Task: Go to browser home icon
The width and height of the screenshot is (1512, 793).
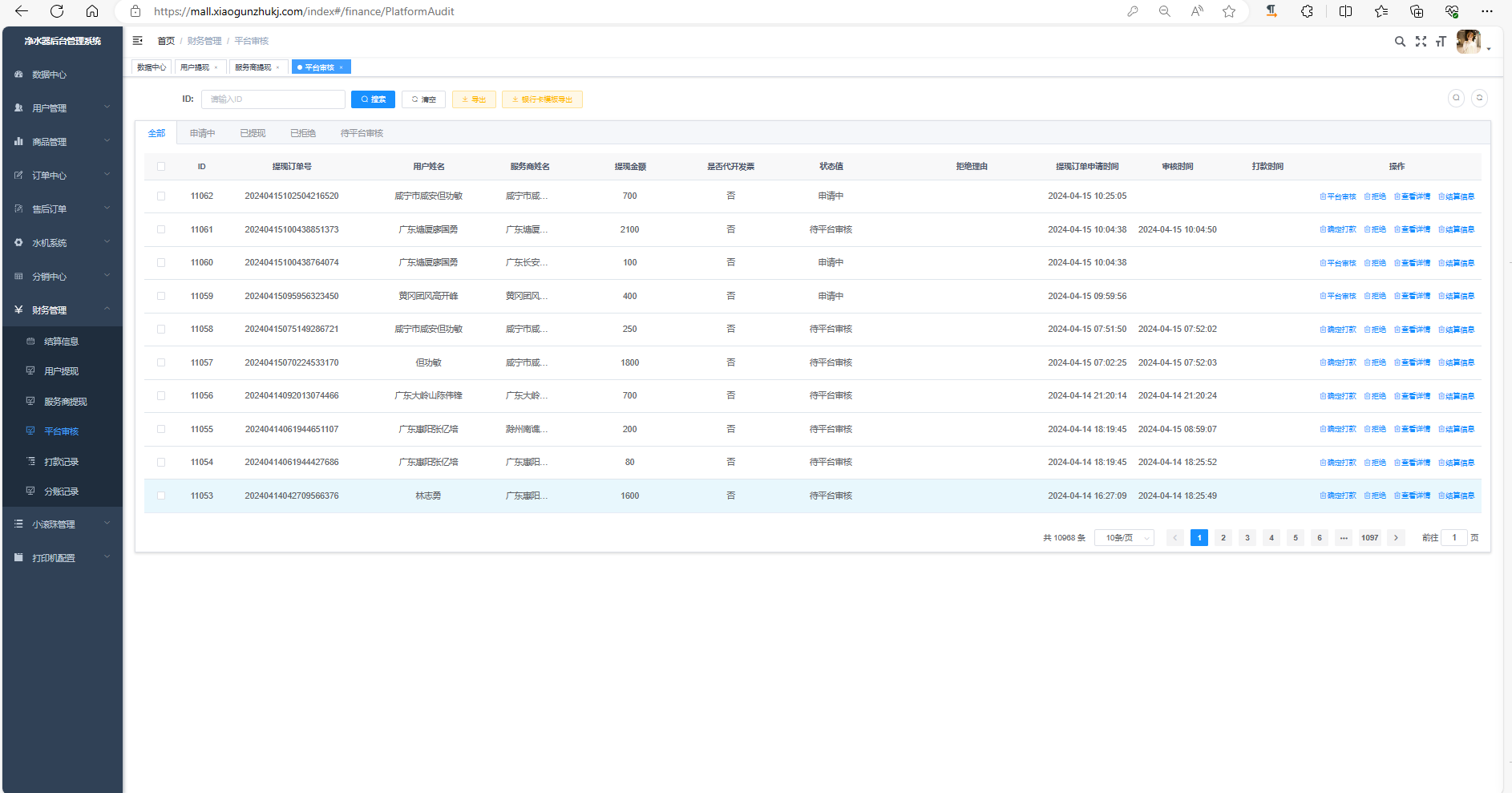Action: tap(92, 11)
